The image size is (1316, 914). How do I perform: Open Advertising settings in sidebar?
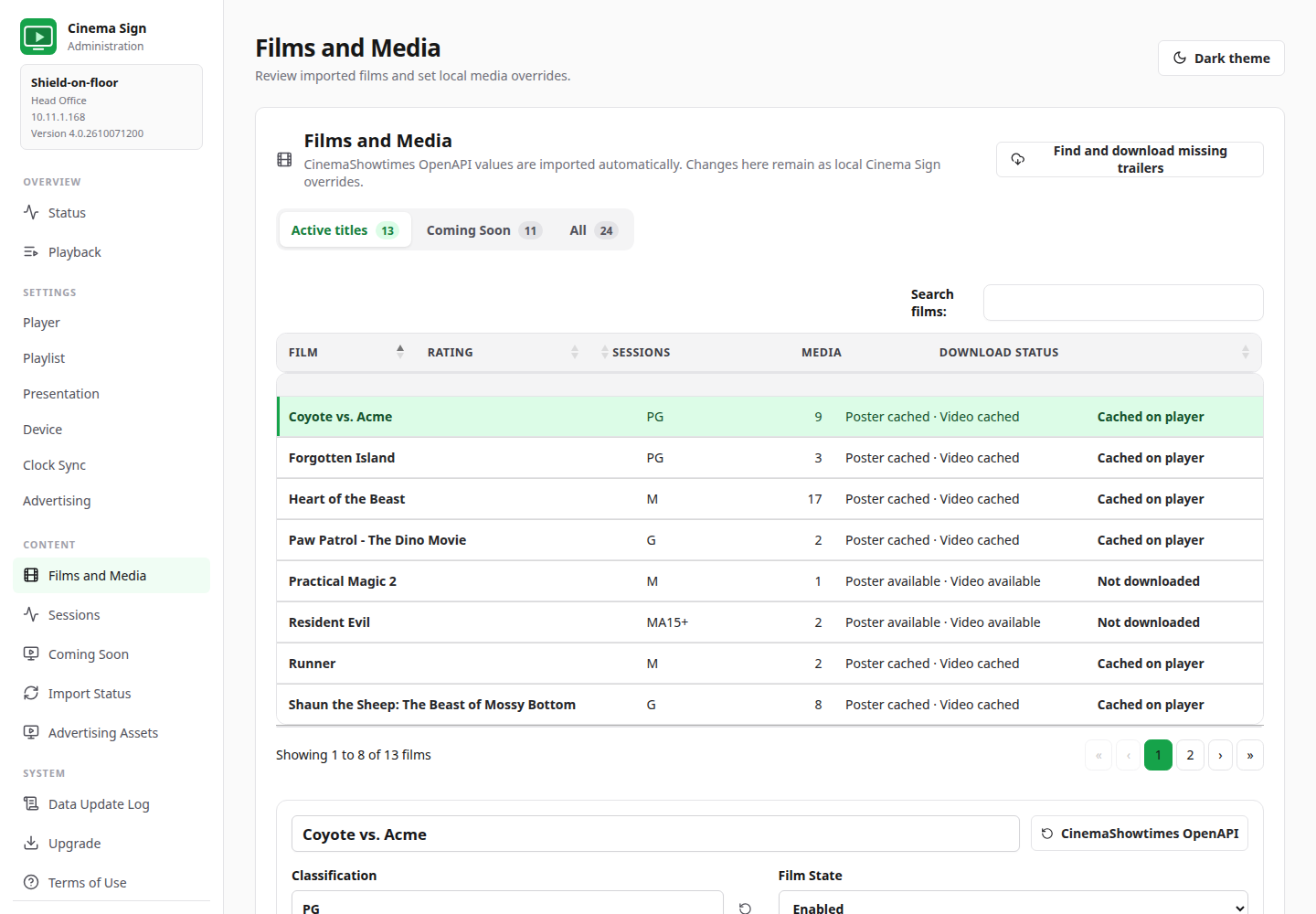coord(111,501)
